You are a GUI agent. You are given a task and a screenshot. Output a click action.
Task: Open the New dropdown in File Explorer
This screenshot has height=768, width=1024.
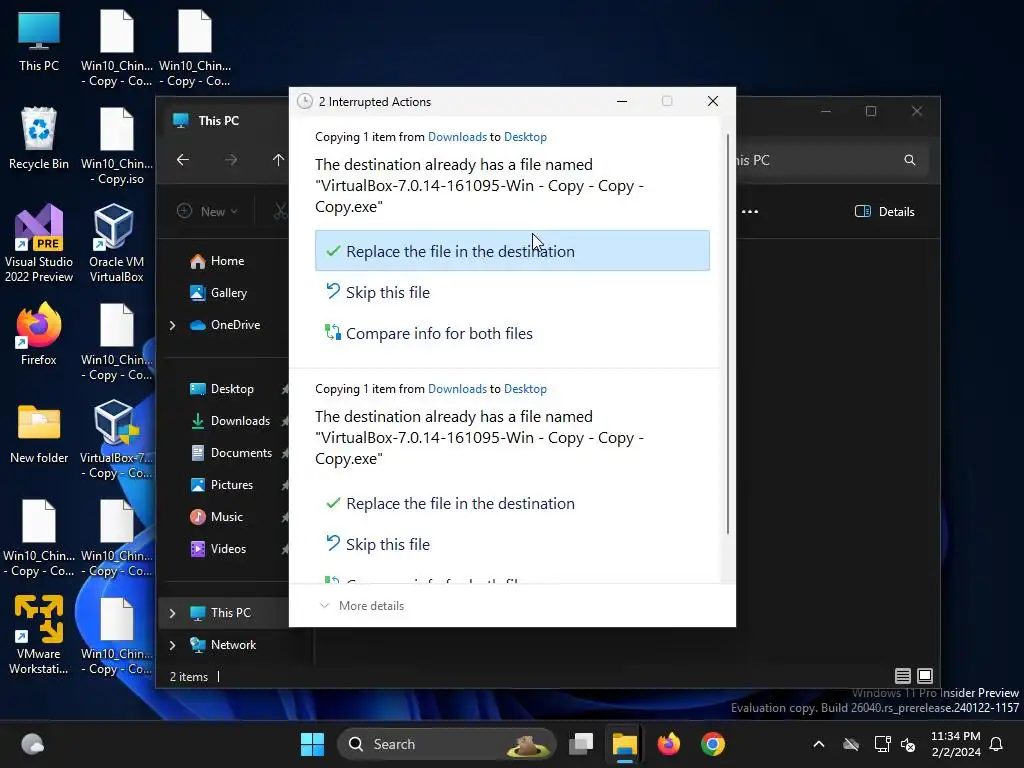coord(207,211)
